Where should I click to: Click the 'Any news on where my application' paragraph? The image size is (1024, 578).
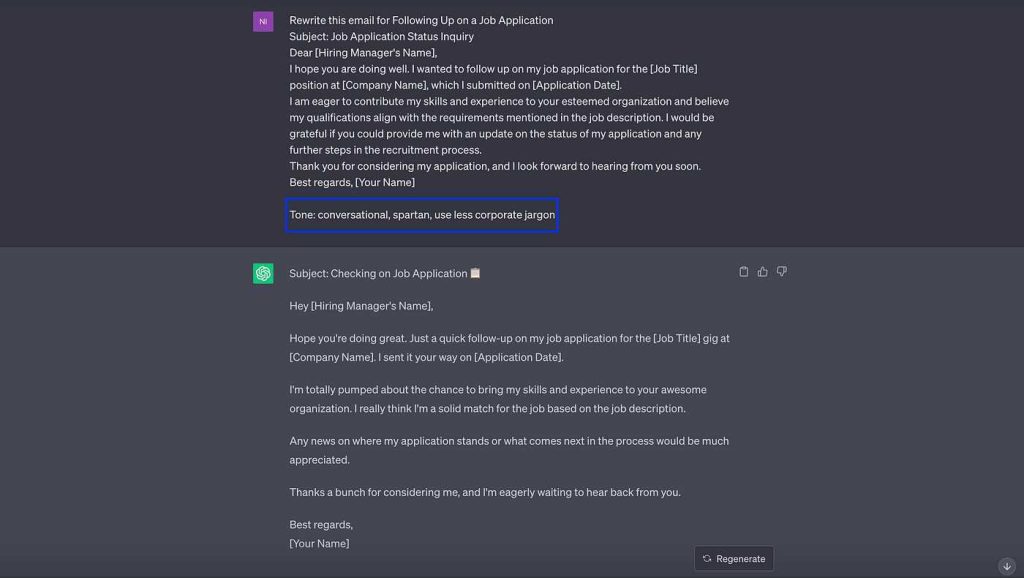pos(509,450)
